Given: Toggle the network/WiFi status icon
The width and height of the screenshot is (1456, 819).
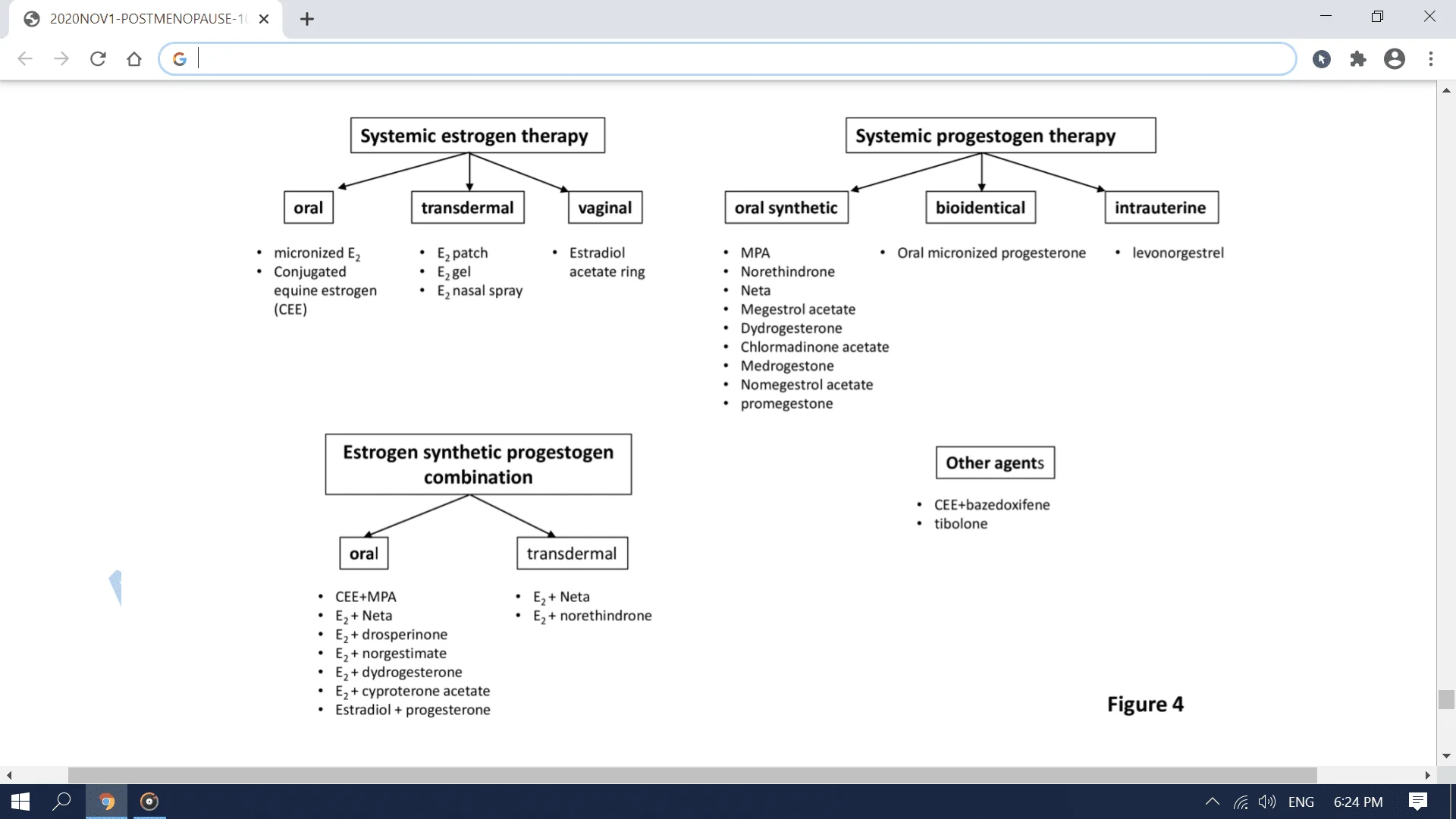Looking at the screenshot, I should [1246, 800].
